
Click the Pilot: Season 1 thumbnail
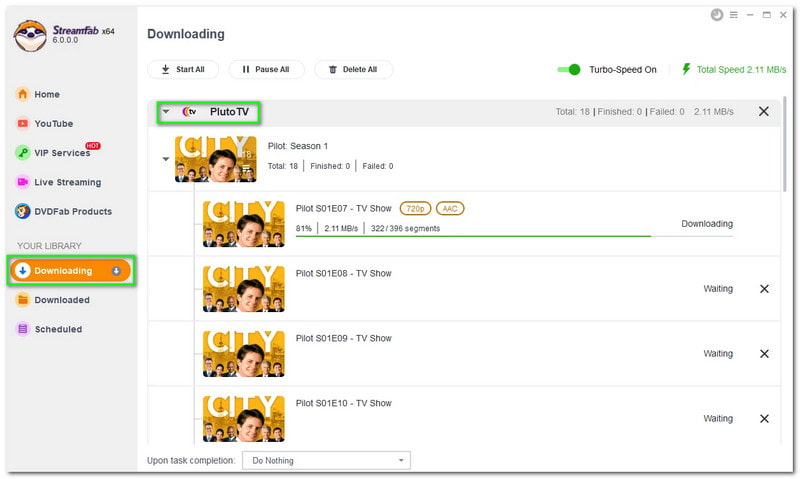[215, 159]
